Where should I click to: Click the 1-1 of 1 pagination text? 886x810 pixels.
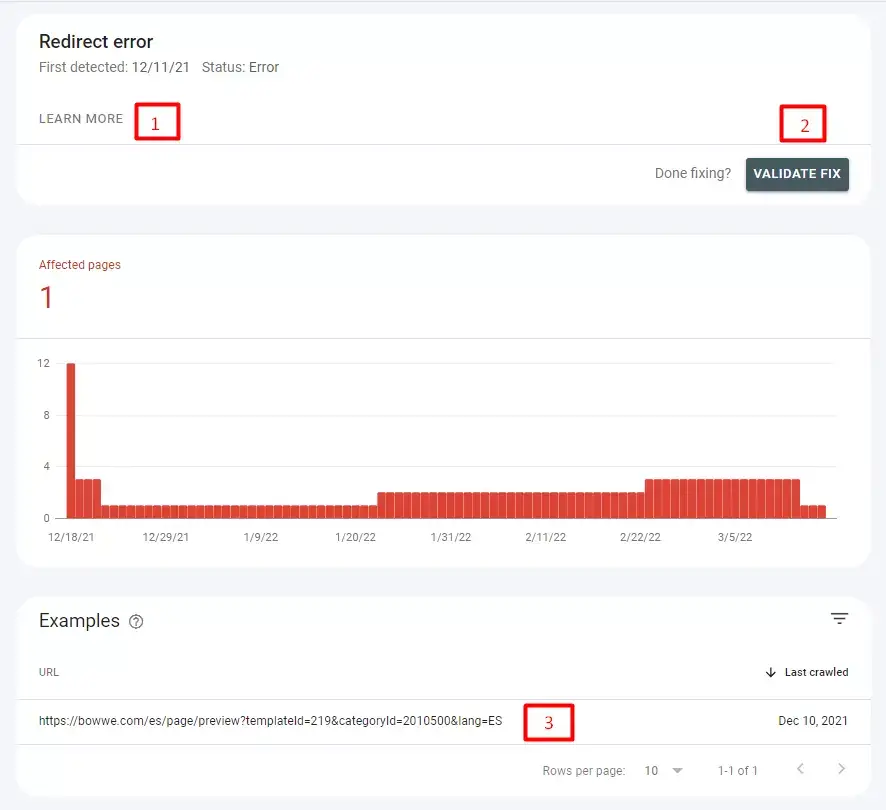pyautogui.click(x=737, y=770)
